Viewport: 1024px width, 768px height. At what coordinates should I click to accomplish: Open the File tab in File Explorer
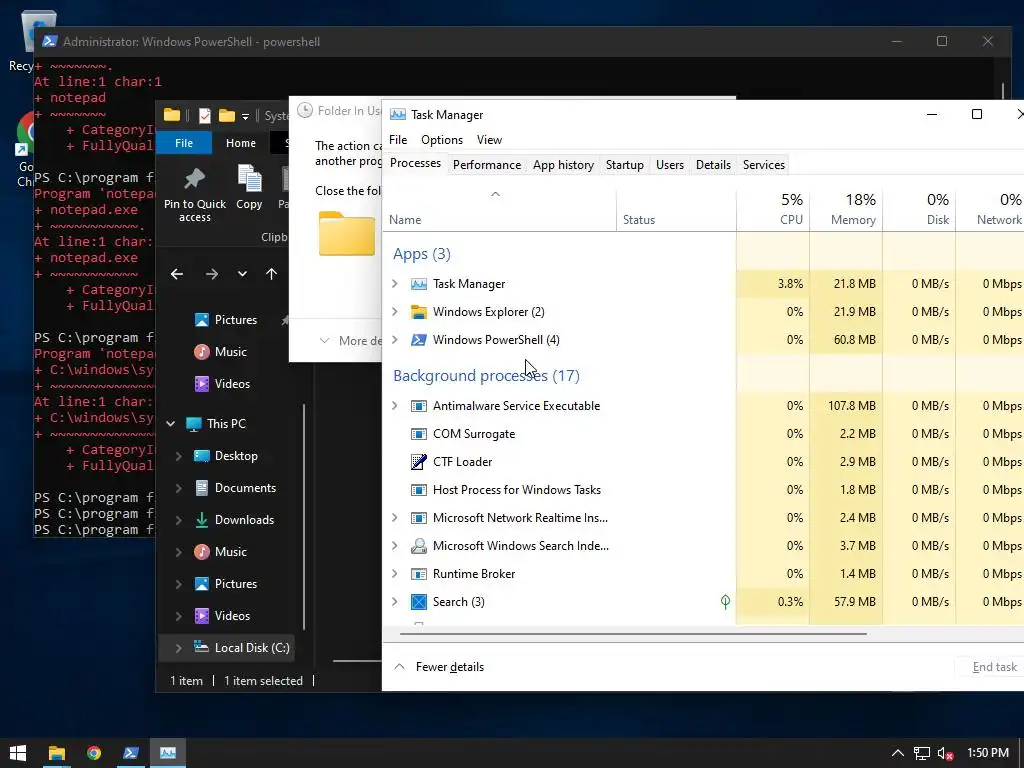[184, 143]
